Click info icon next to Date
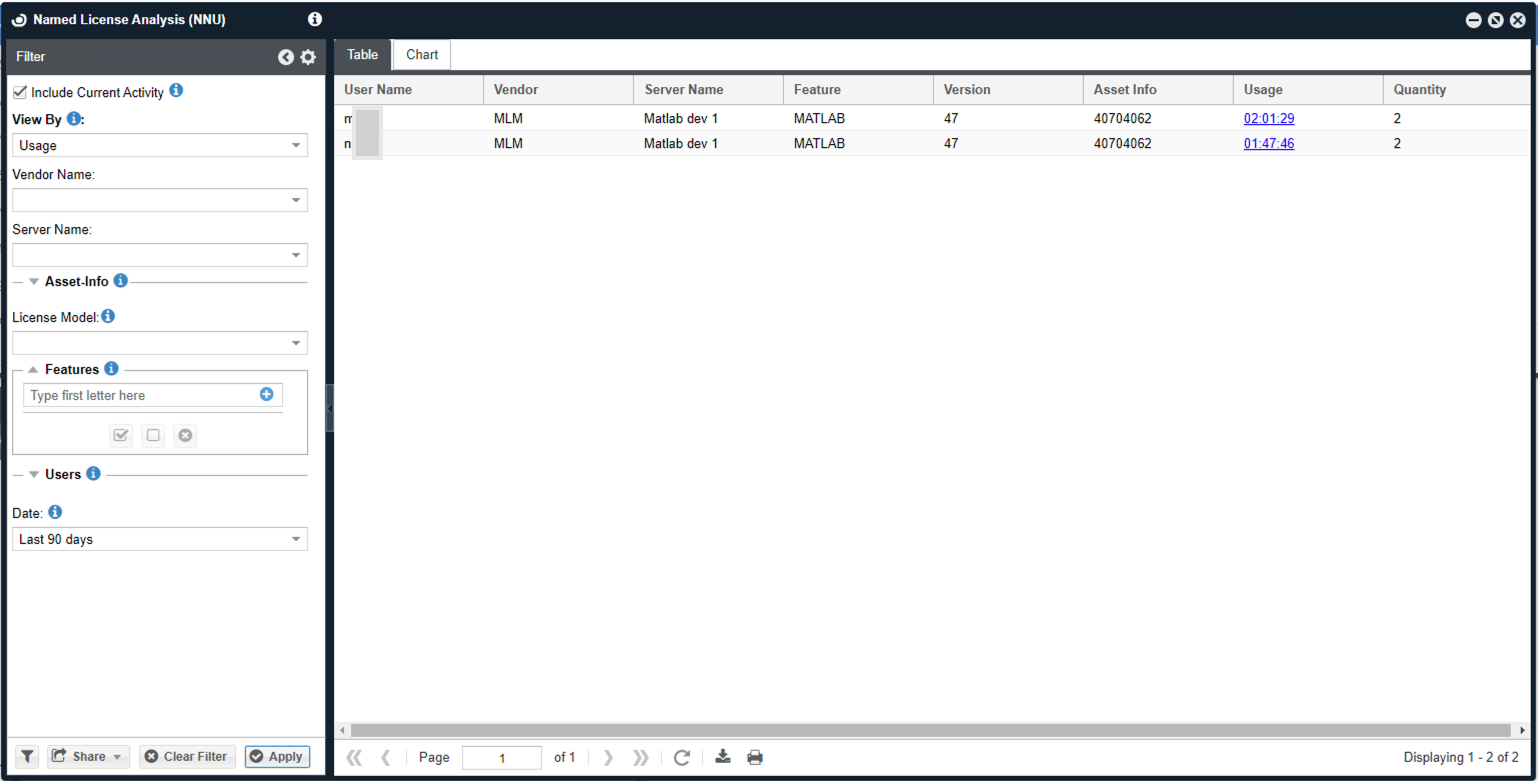The image size is (1538, 781). coord(55,512)
